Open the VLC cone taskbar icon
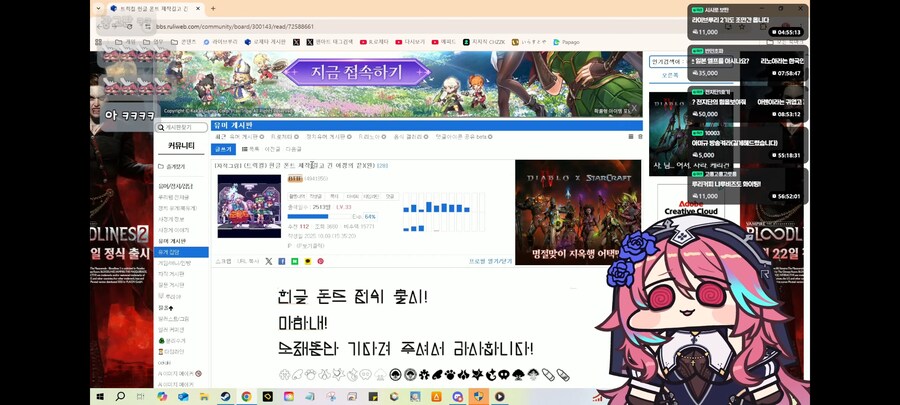Viewport: 900px width, 405px height. (x=436, y=396)
